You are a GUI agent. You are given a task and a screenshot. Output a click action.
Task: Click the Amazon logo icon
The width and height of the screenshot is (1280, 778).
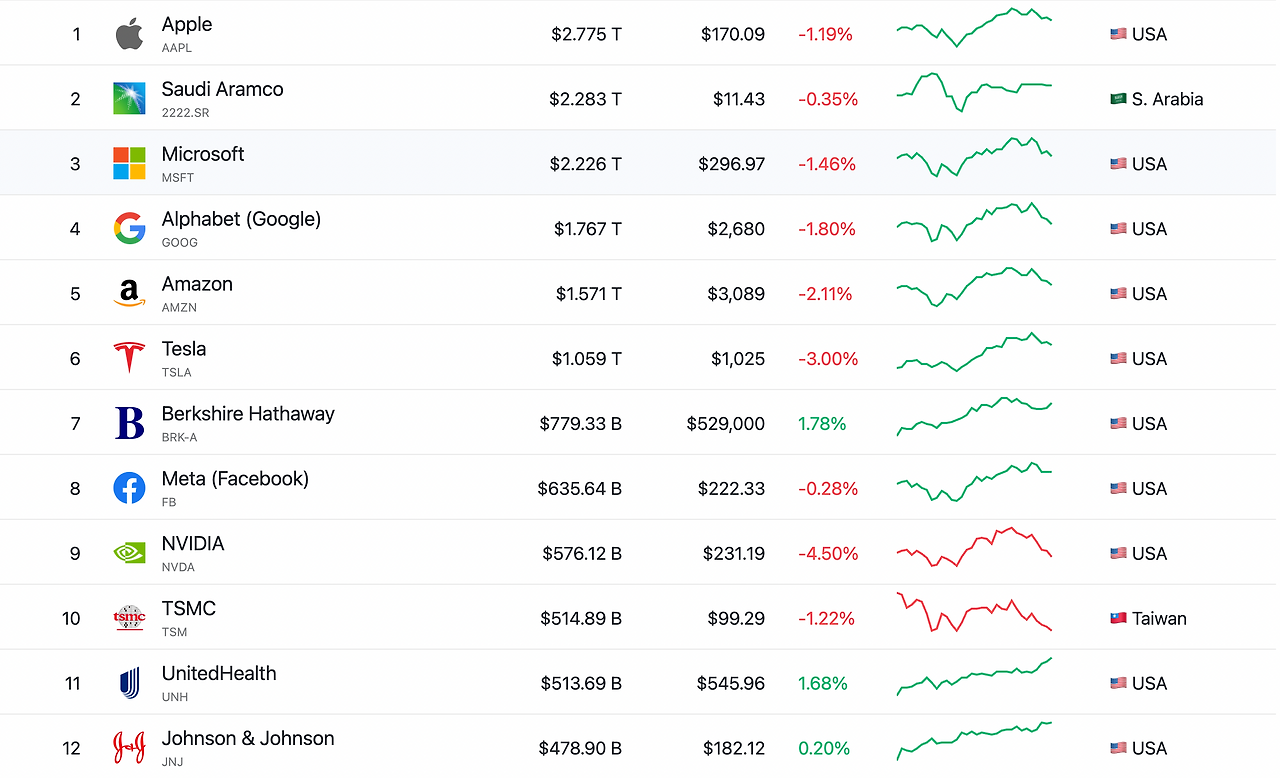(x=129, y=293)
